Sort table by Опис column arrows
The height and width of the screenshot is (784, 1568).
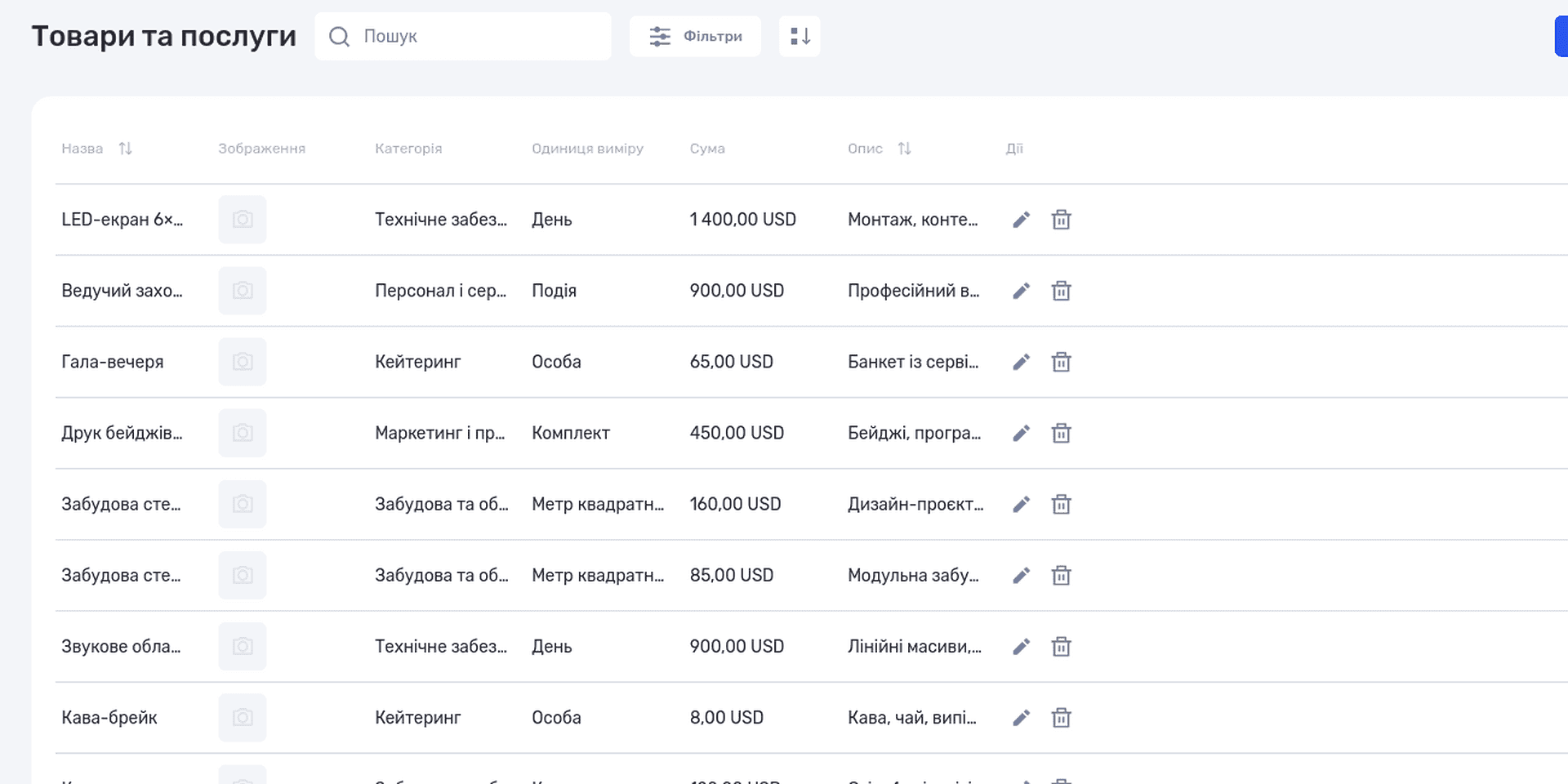click(904, 149)
